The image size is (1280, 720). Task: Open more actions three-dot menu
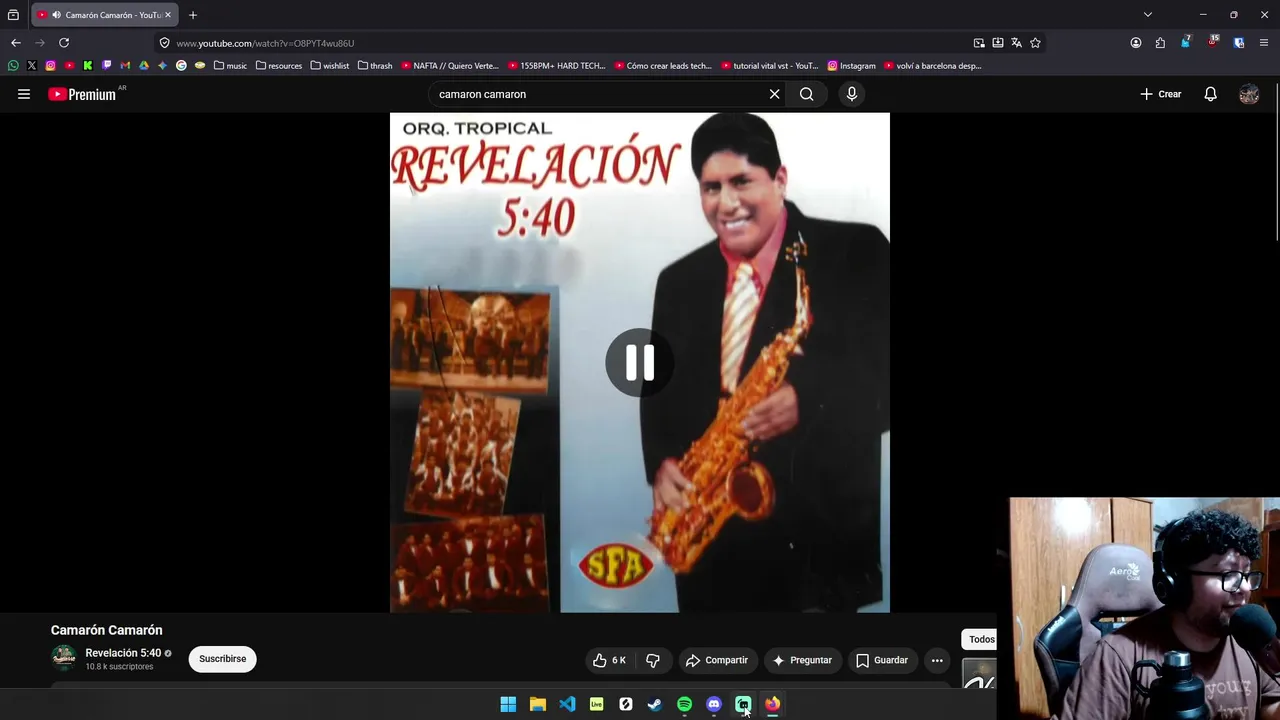(937, 660)
